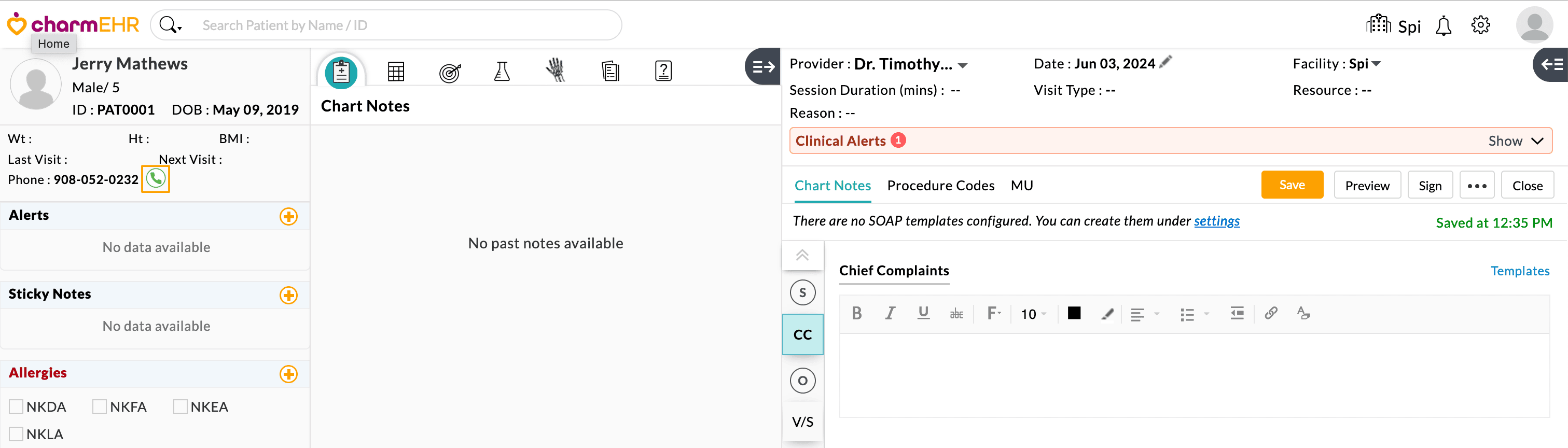Open the notifications bell

1443,26
